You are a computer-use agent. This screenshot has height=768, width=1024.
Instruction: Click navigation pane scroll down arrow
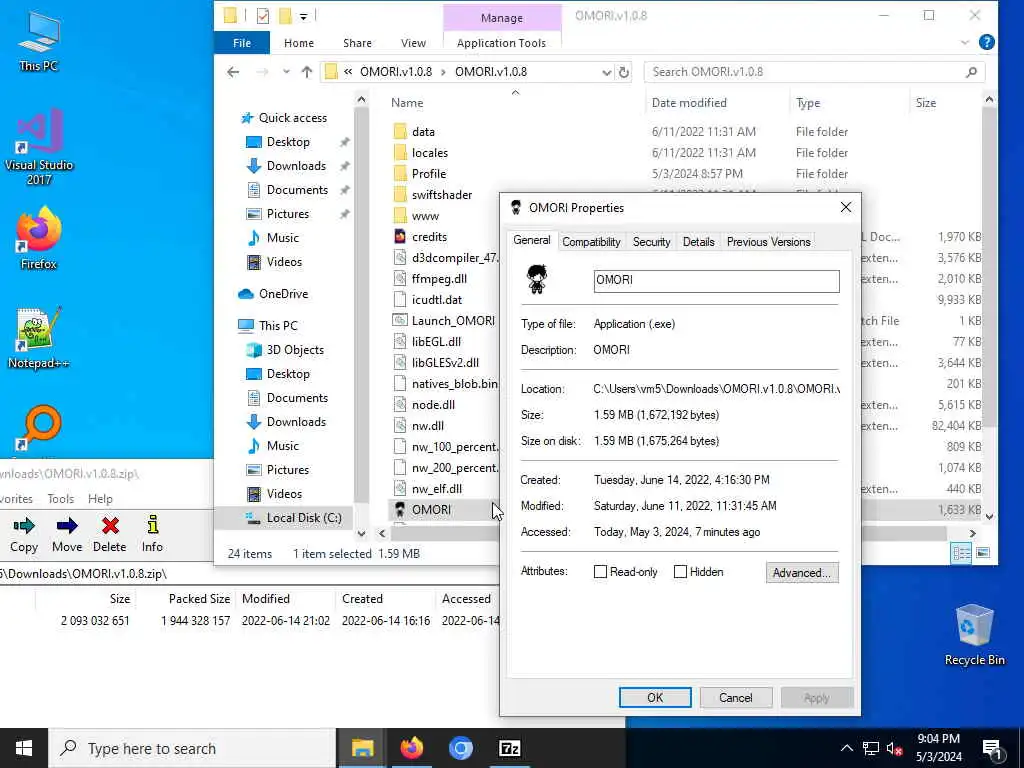pyautogui.click(x=361, y=533)
